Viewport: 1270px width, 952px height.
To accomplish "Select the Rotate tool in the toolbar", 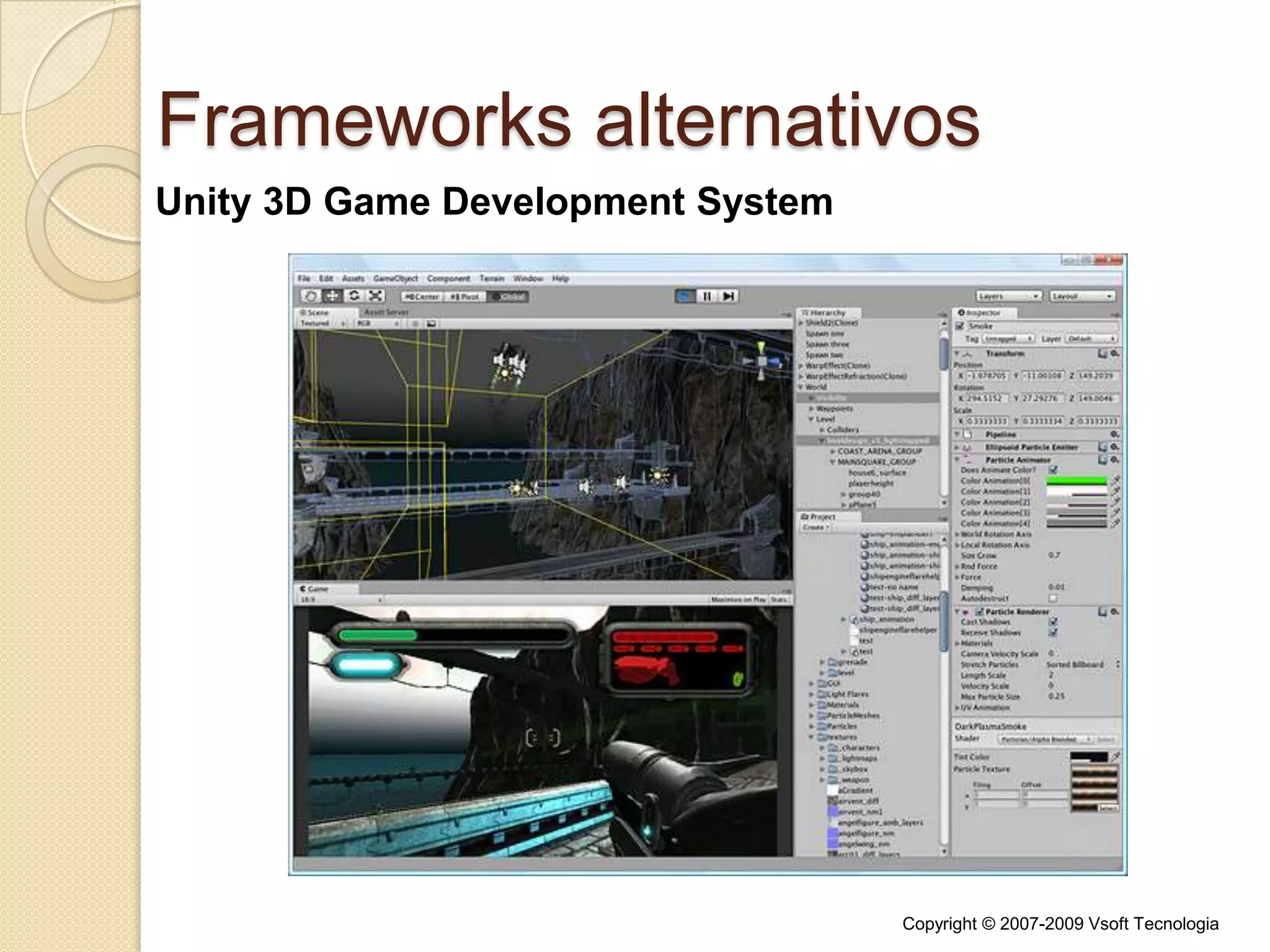I will (x=354, y=296).
